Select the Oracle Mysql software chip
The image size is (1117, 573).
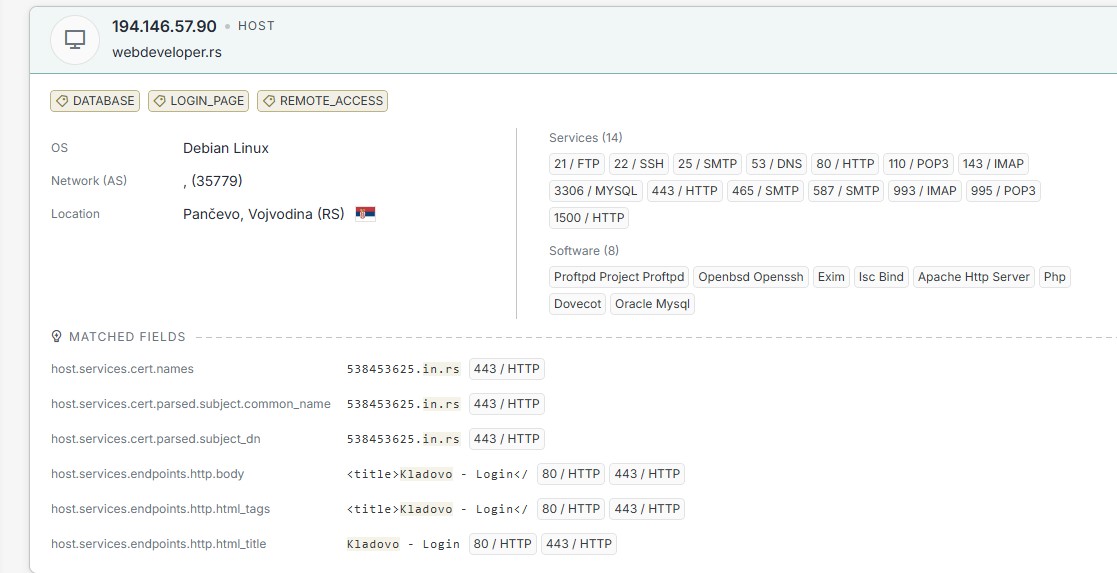pyautogui.click(x=653, y=304)
